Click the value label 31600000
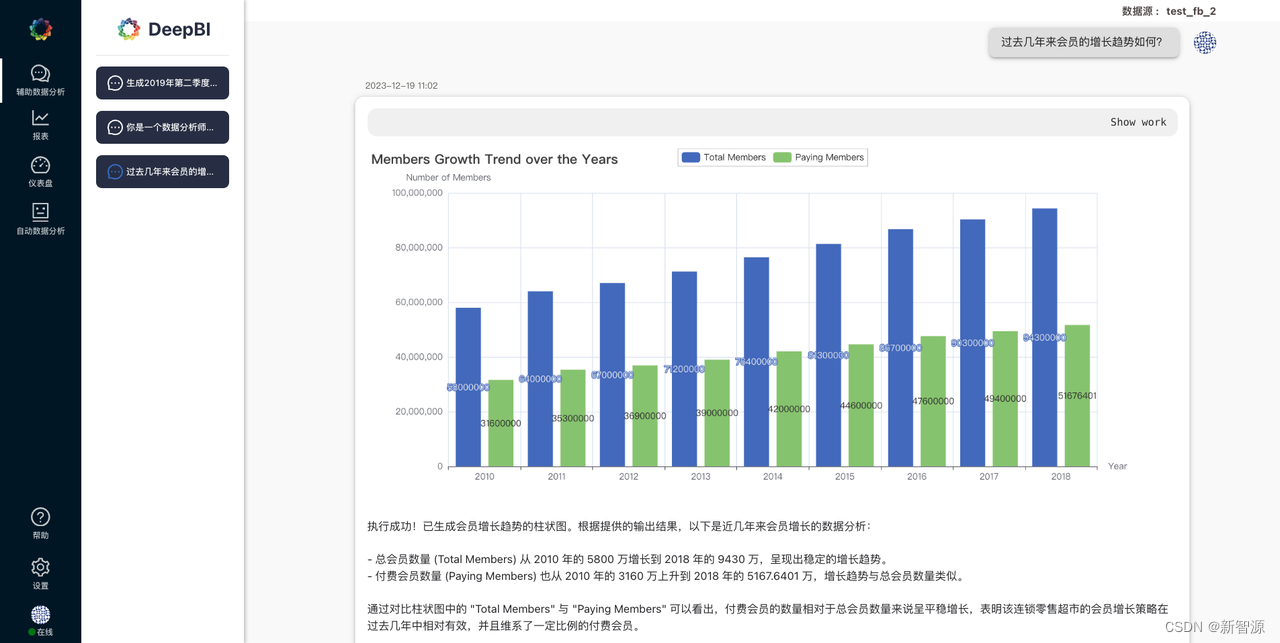The image size is (1280, 643). pyautogui.click(x=500, y=424)
